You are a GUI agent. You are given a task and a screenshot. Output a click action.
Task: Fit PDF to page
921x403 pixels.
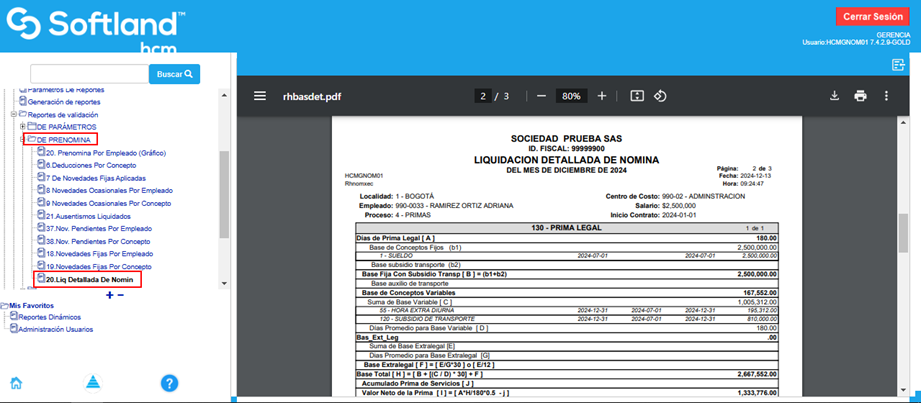point(637,96)
